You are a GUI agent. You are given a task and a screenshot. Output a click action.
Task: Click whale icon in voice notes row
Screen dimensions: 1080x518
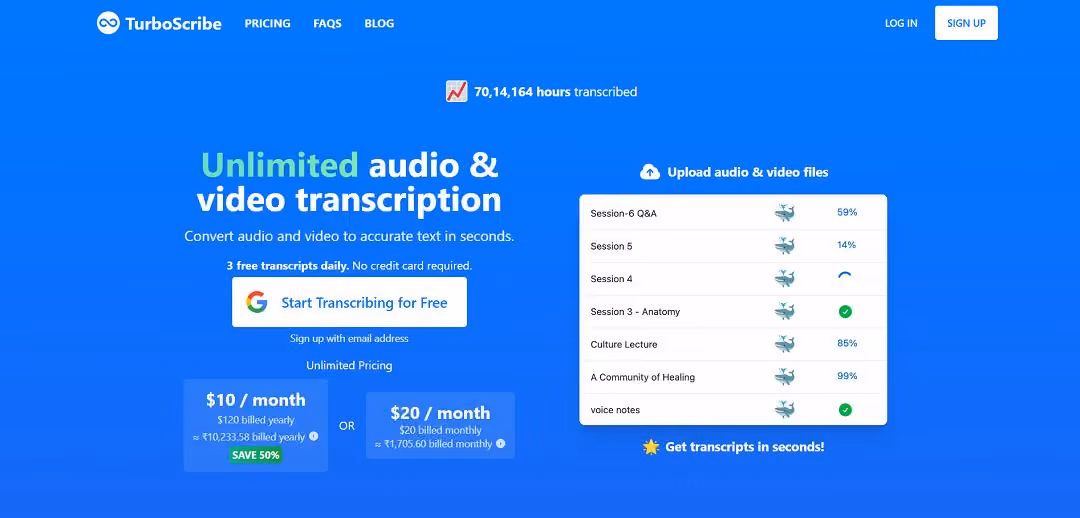click(784, 409)
